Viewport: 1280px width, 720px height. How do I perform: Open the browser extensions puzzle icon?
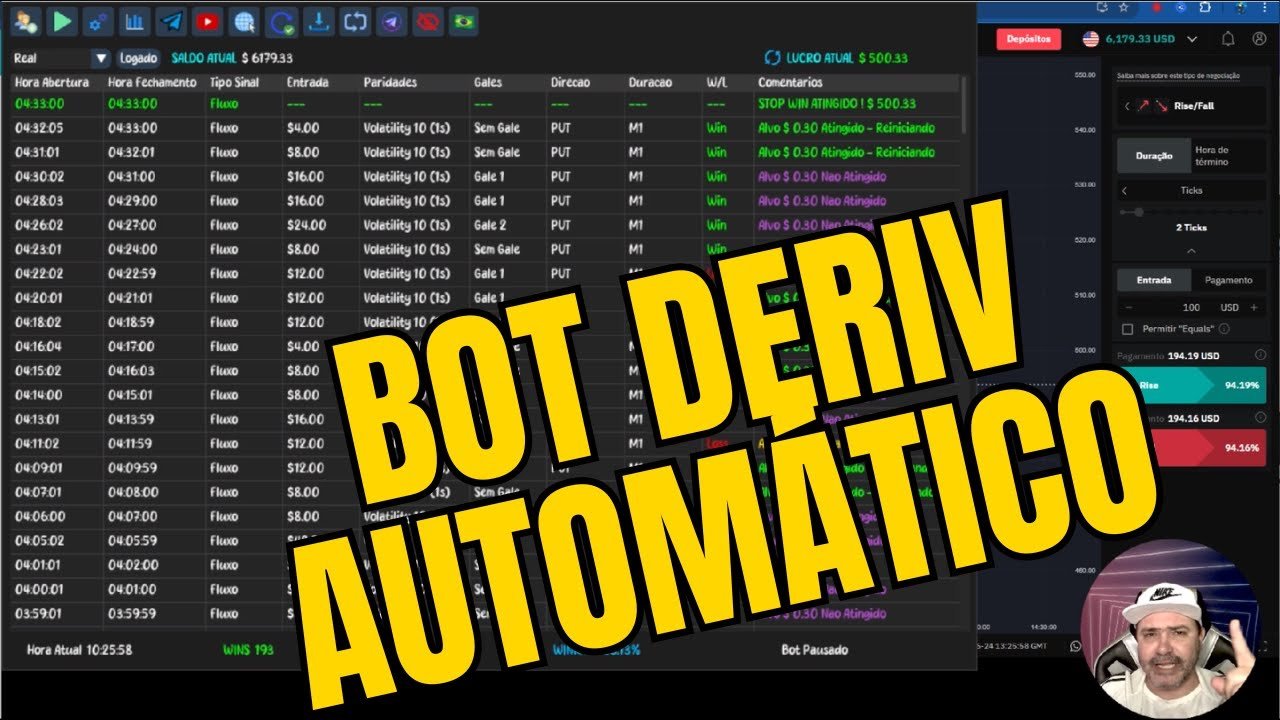pos(1204,7)
